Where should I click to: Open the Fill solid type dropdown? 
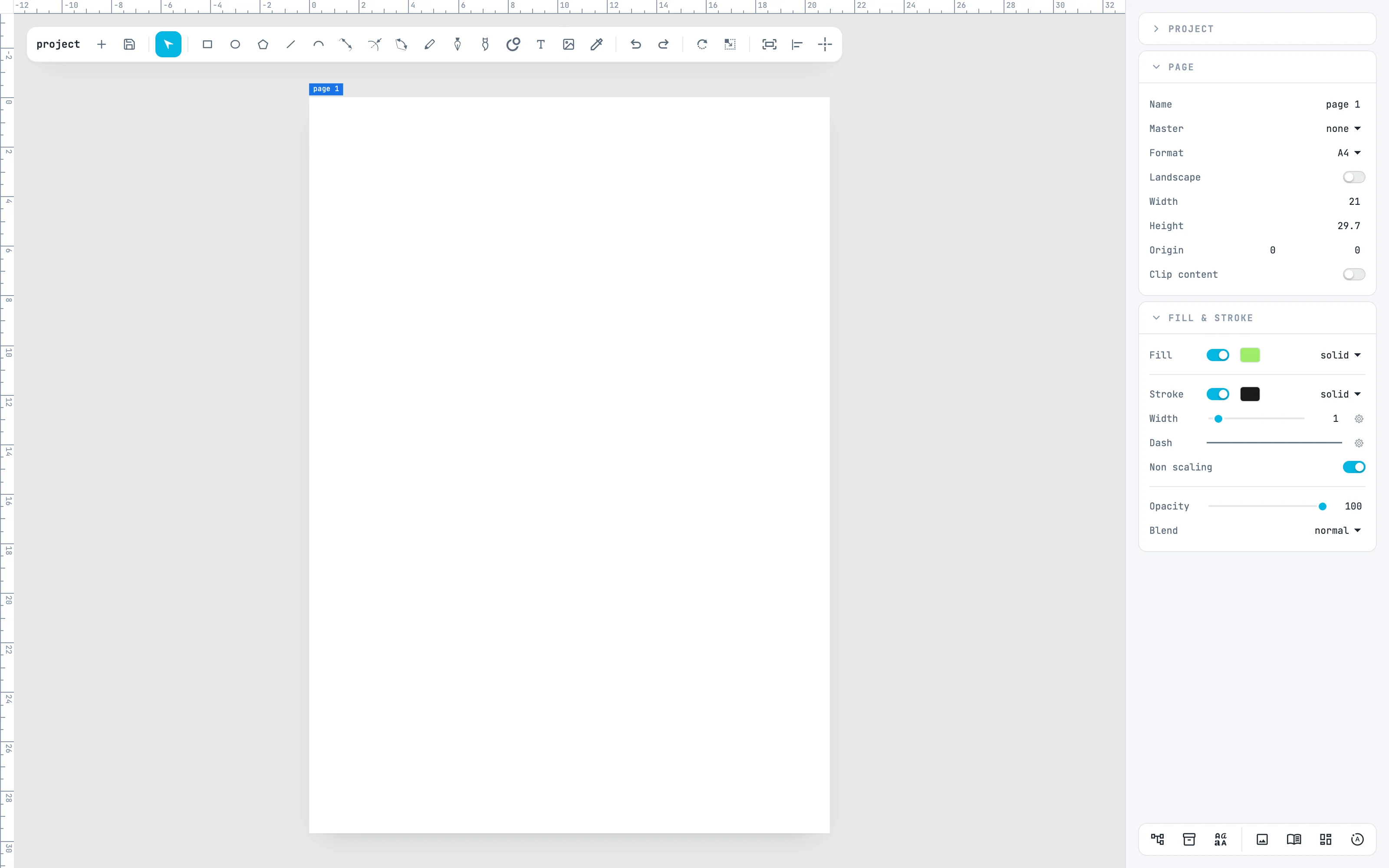pyautogui.click(x=1340, y=355)
